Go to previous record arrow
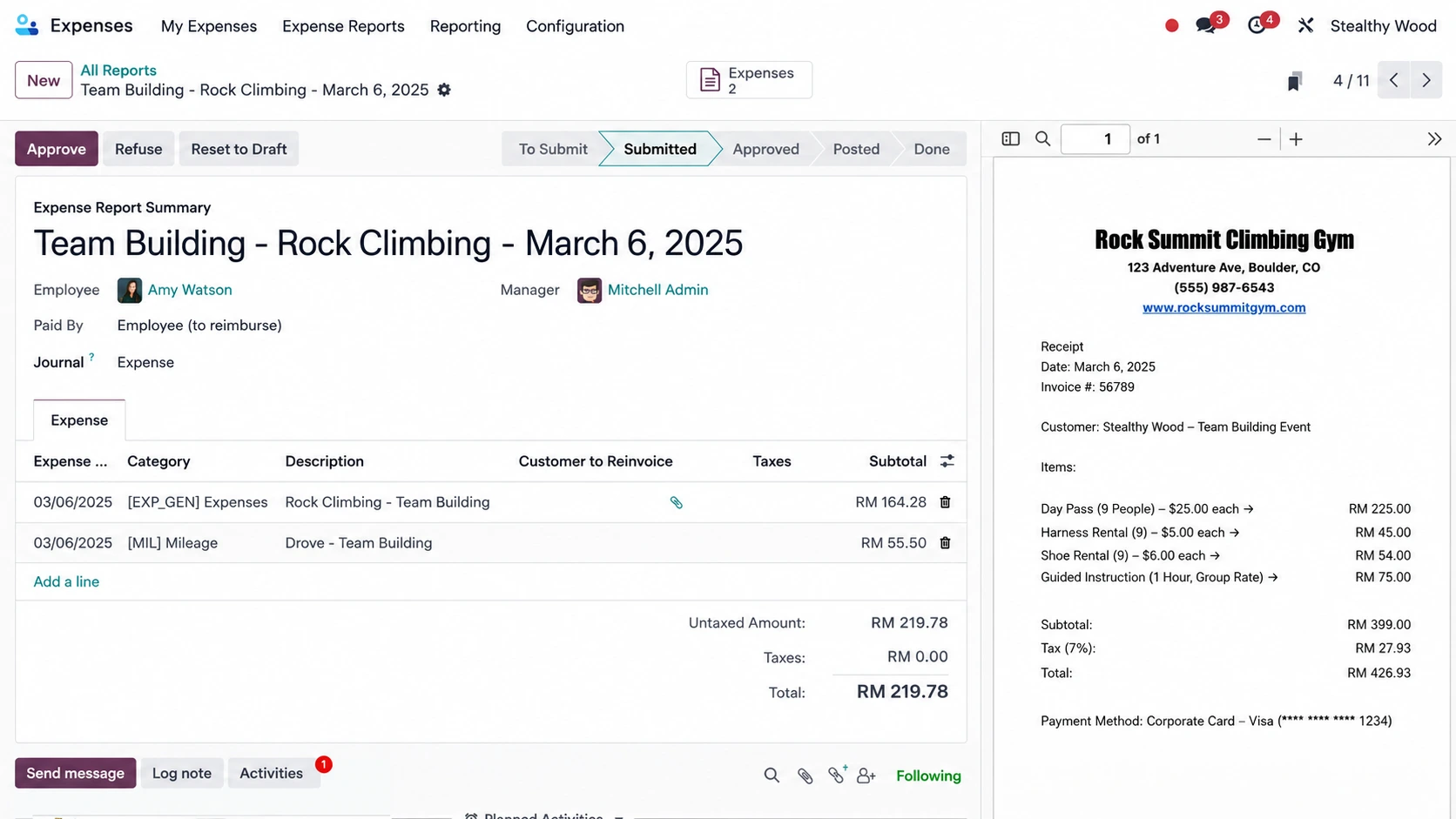Image resolution: width=1456 pixels, height=819 pixels. (1394, 80)
